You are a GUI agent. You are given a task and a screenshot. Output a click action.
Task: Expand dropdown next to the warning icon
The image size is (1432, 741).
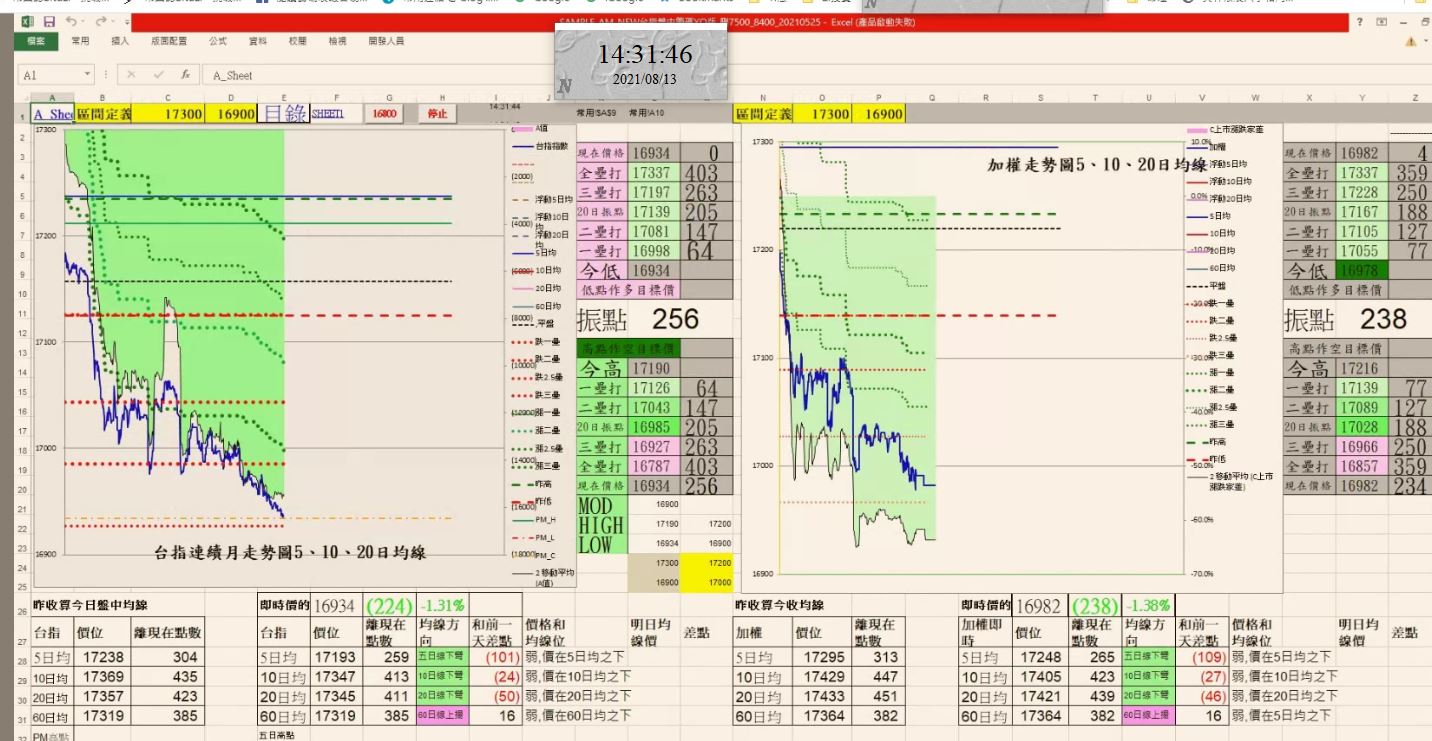coord(1426,41)
